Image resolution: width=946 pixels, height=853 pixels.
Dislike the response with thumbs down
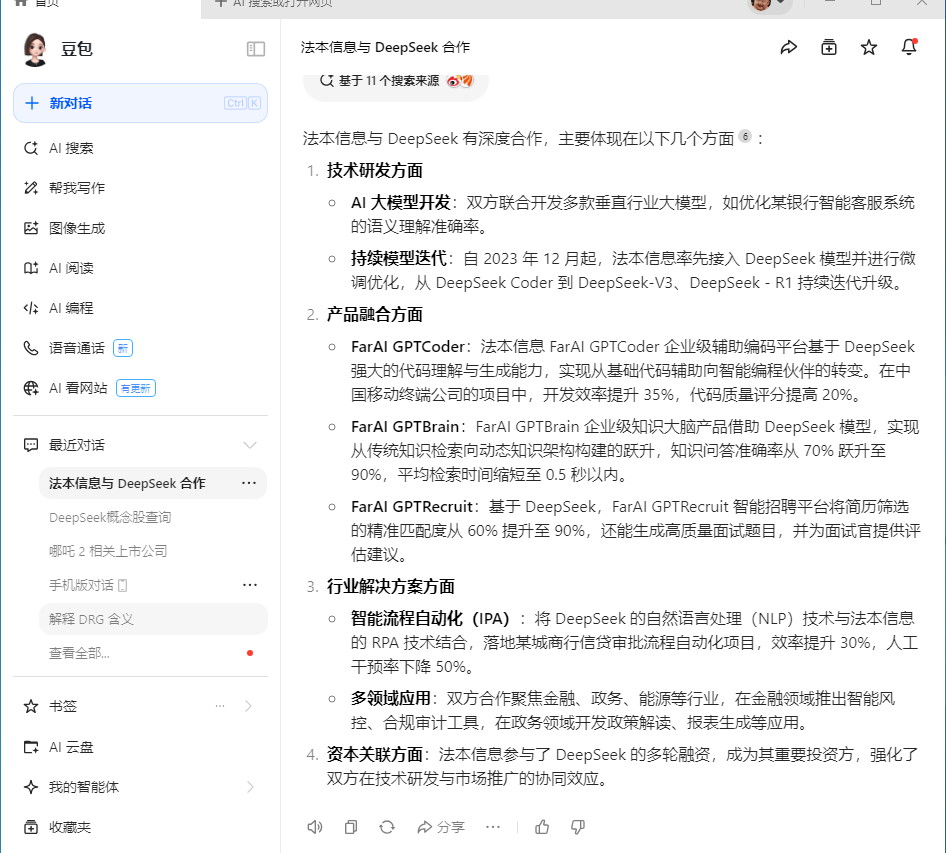578,827
